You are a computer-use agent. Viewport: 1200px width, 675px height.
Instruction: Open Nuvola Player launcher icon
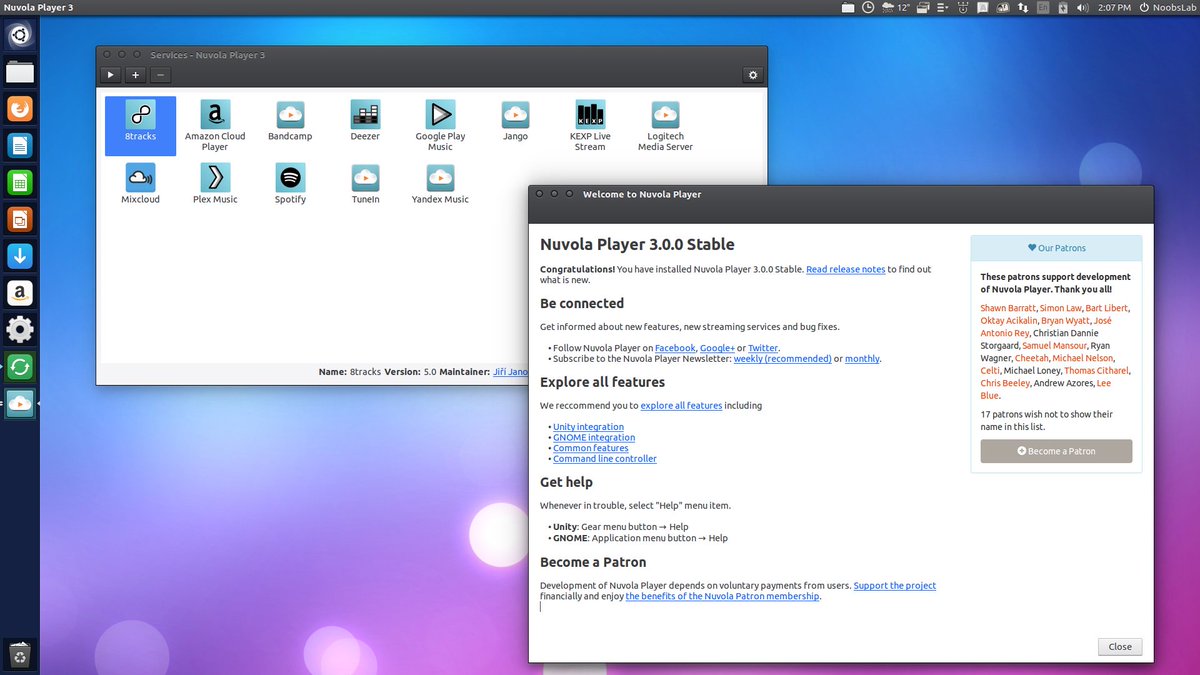(x=20, y=403)
